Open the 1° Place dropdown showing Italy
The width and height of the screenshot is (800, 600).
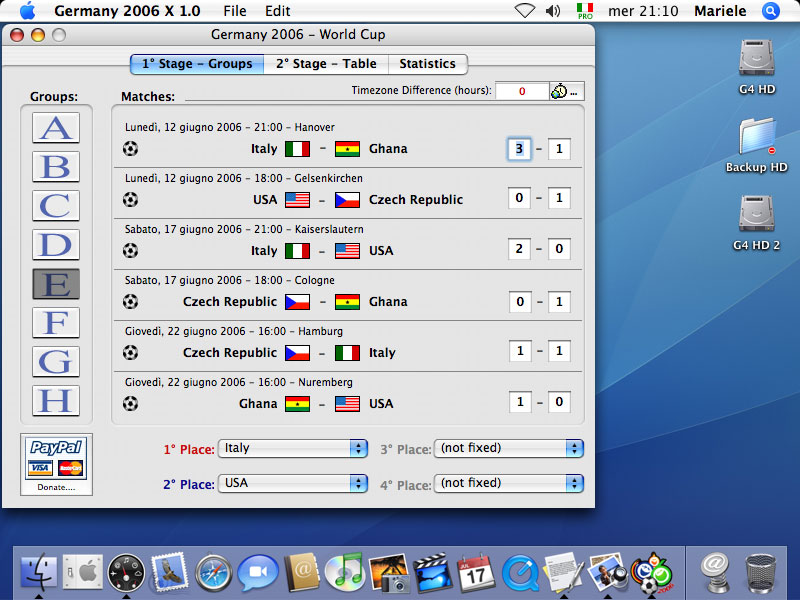(294, 449)
